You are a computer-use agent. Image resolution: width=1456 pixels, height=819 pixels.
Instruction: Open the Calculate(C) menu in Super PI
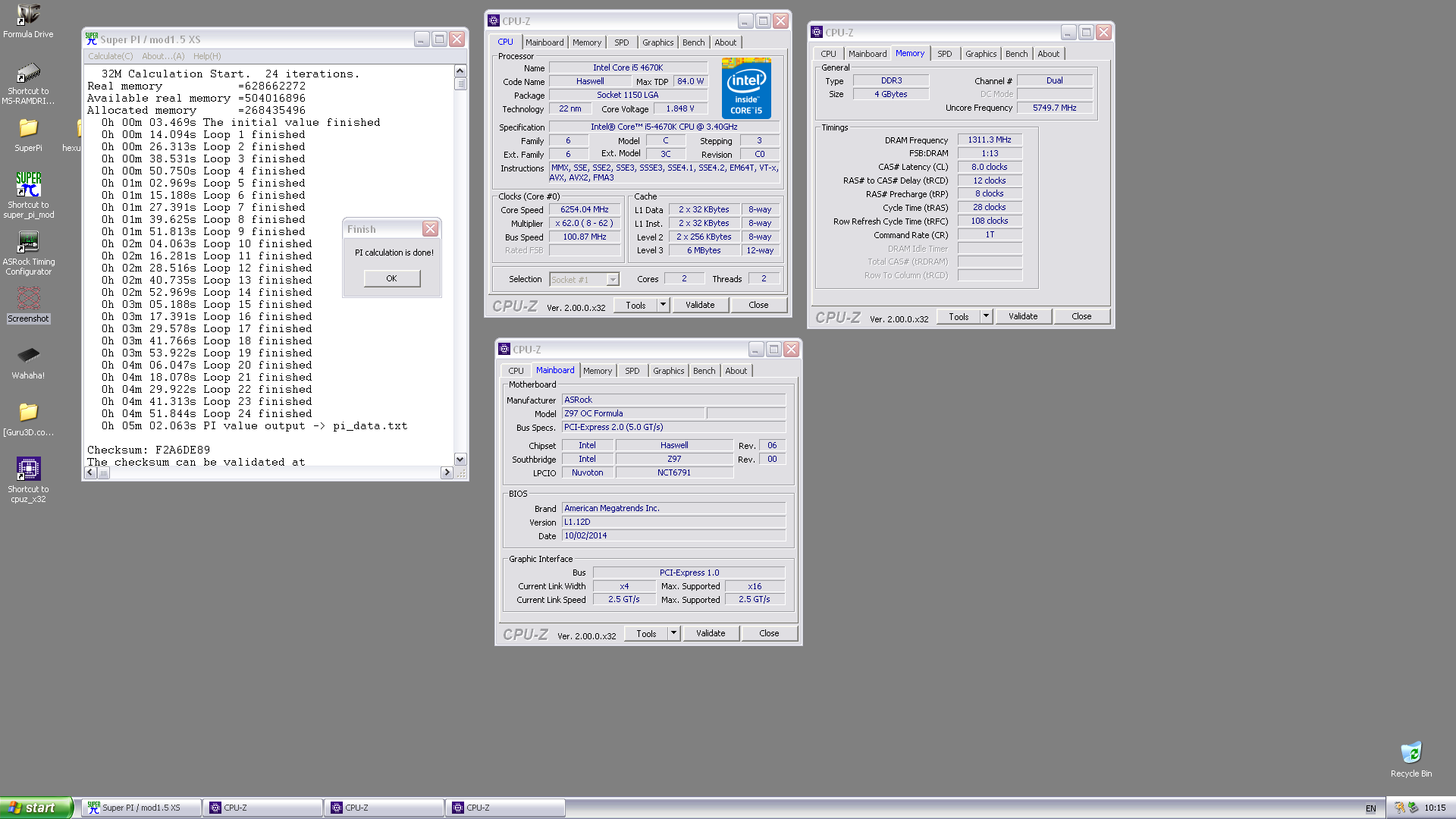pos(110,56)
